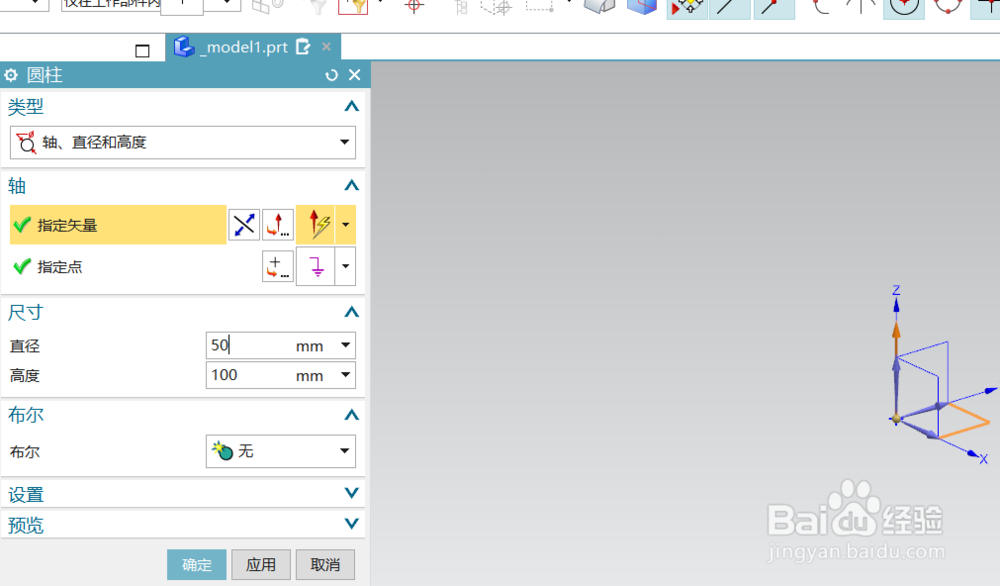Click the 尺寸 section title
This screenshot has height=586, width=1000.
26,312
